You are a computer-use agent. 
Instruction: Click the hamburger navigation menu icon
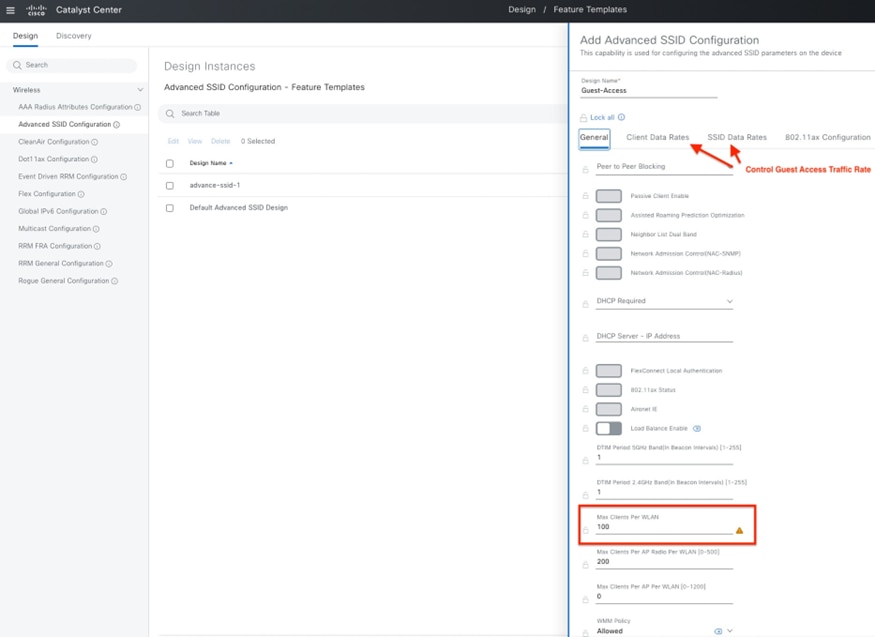coord(10,10)
